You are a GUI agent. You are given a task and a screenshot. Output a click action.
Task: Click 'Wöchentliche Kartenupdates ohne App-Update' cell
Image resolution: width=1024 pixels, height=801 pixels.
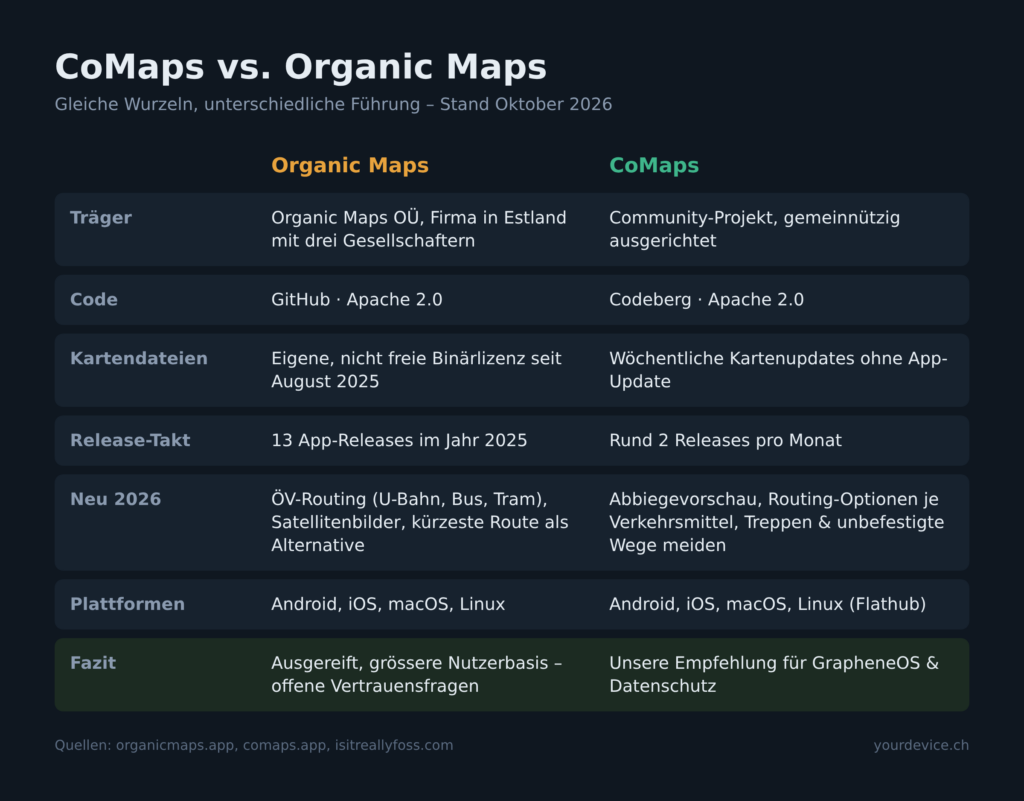click(x=778, y=370)
